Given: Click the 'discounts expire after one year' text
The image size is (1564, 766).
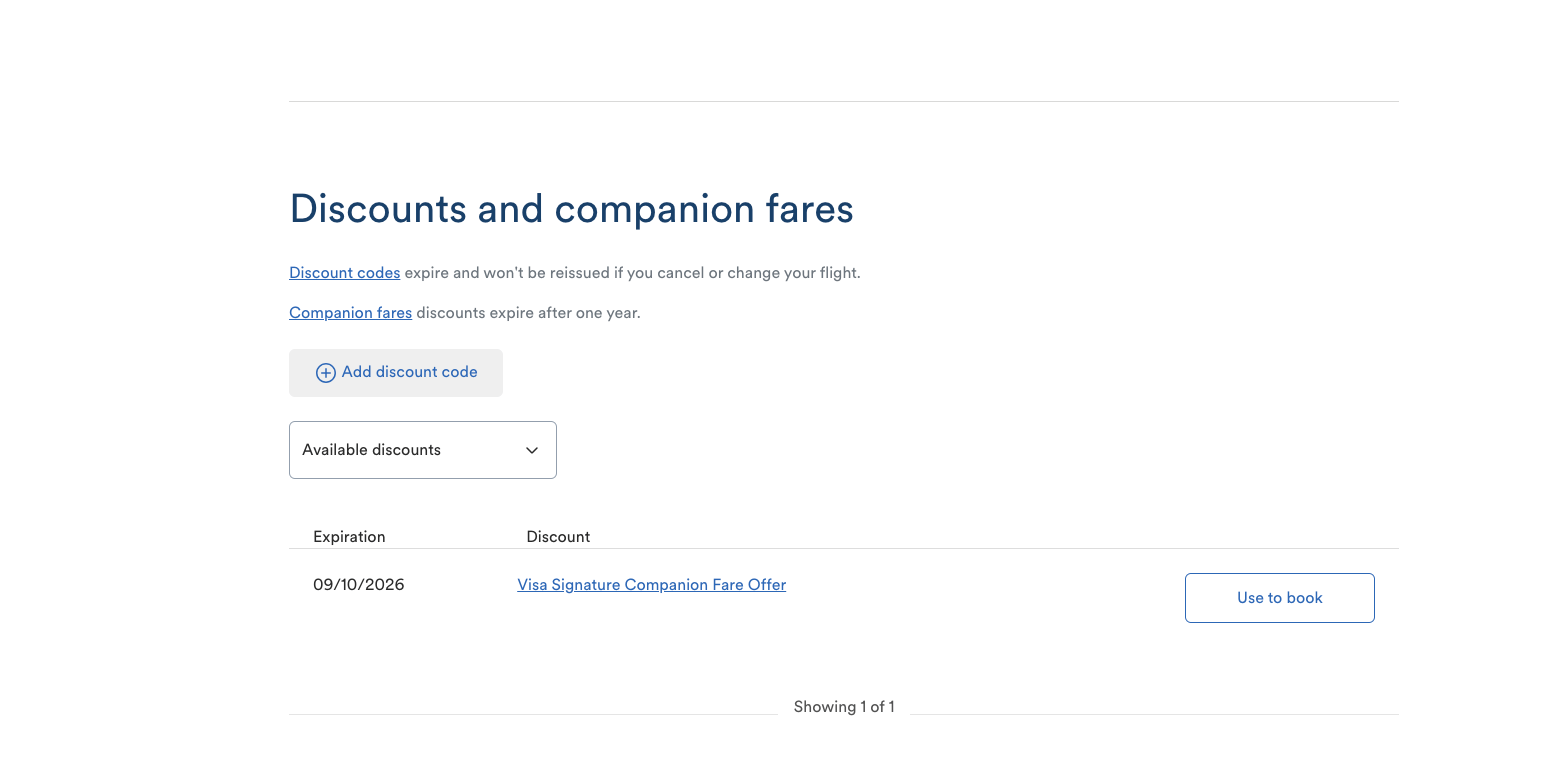Looking at the screenshot, I should (528, 313).
